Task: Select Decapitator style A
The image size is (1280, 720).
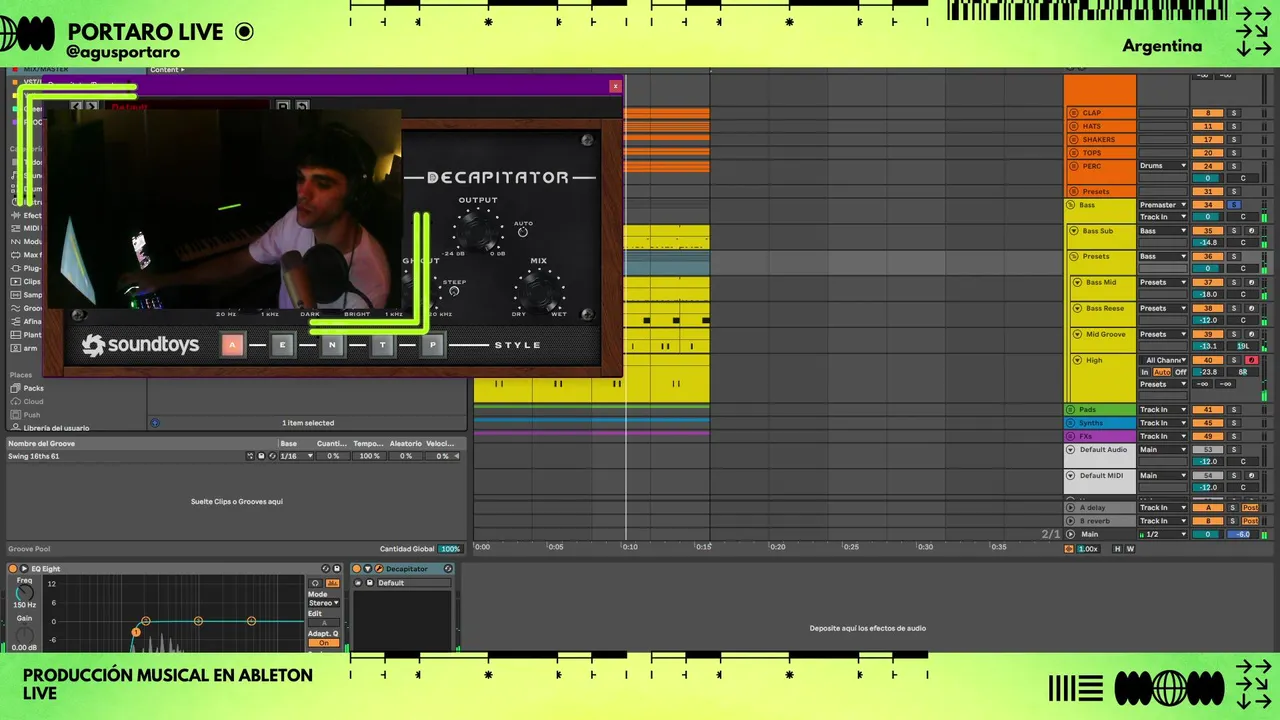Action: point(232,345)
